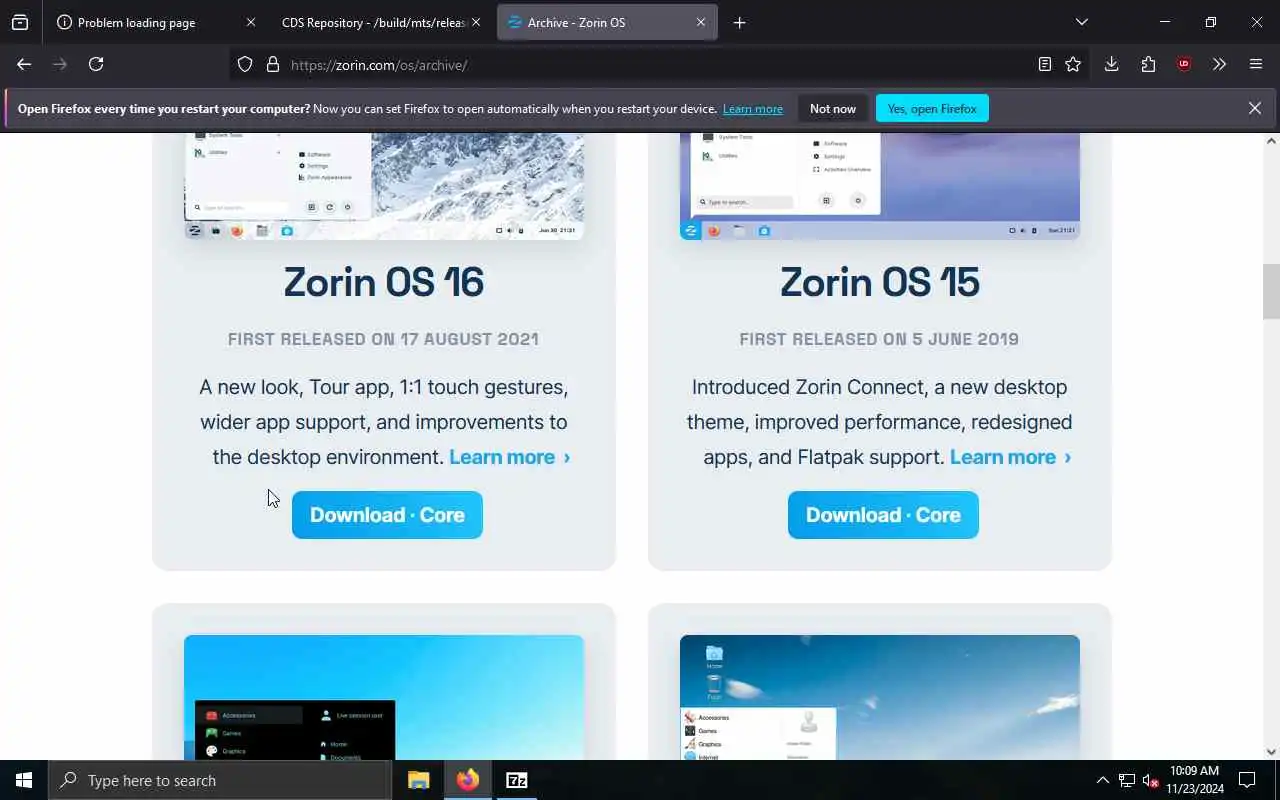The height and width of the screenshot is (800, 1280).
Task: Click the Zorin OS 15 heading
Action: (880, 282)
